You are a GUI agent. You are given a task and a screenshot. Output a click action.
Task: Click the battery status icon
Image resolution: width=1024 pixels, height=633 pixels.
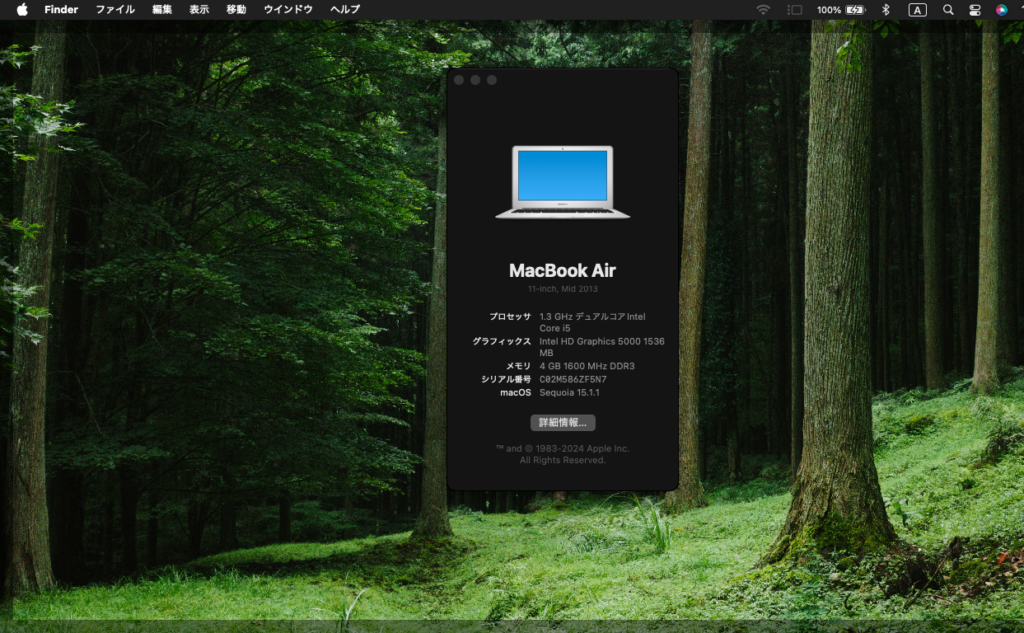pos(856,9)
